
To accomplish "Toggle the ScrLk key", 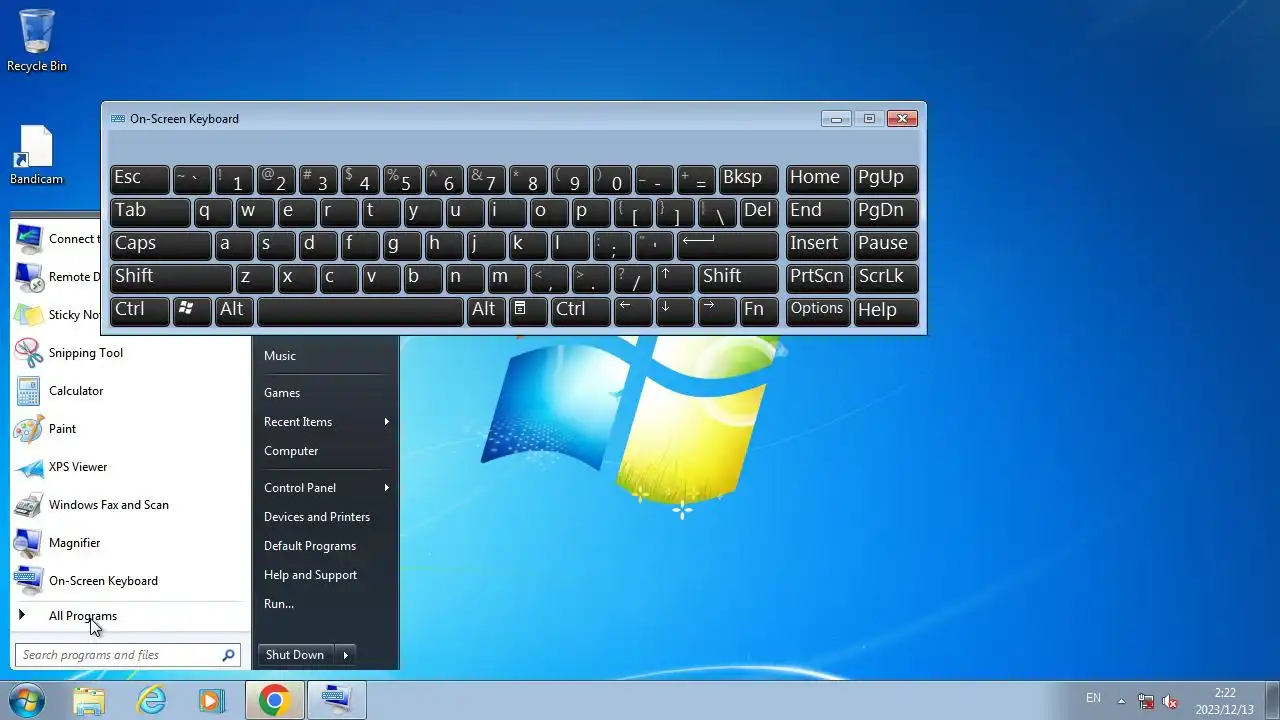I will [x=886, y=278].
